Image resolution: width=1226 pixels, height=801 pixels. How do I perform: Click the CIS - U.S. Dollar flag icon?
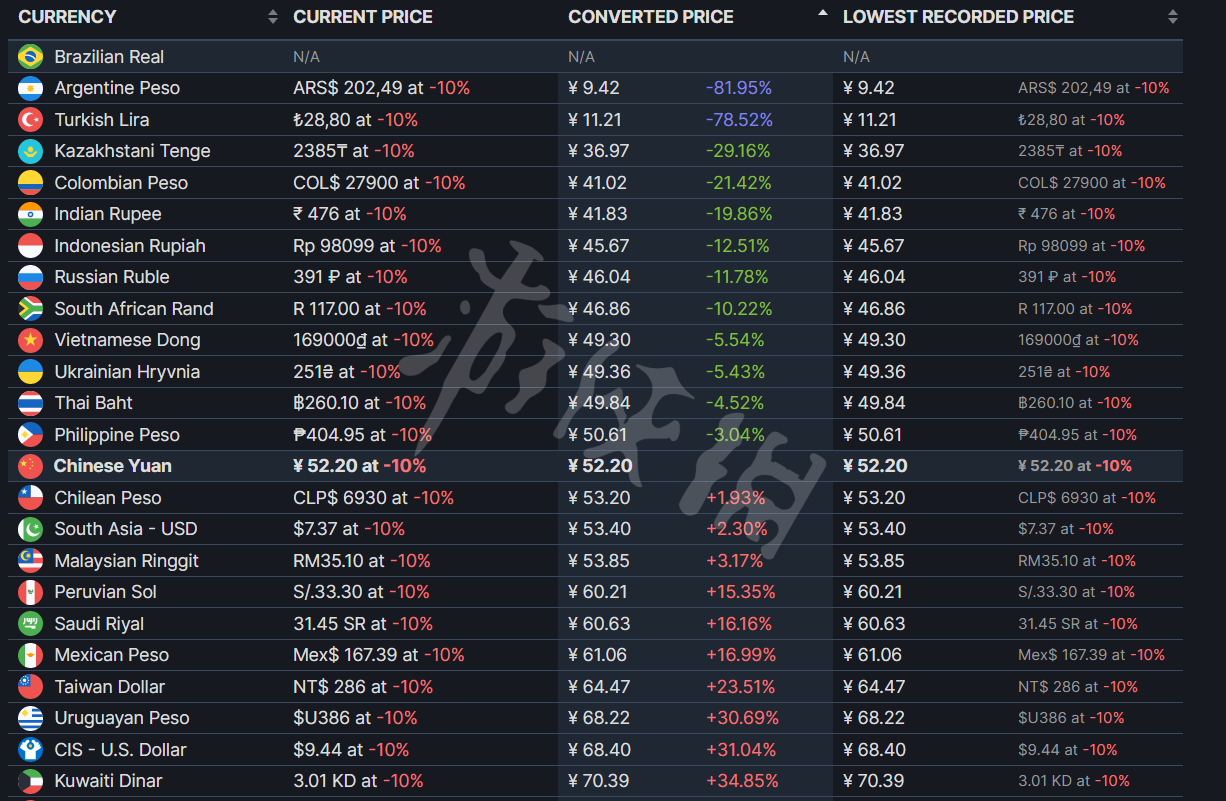pos(30,750)
